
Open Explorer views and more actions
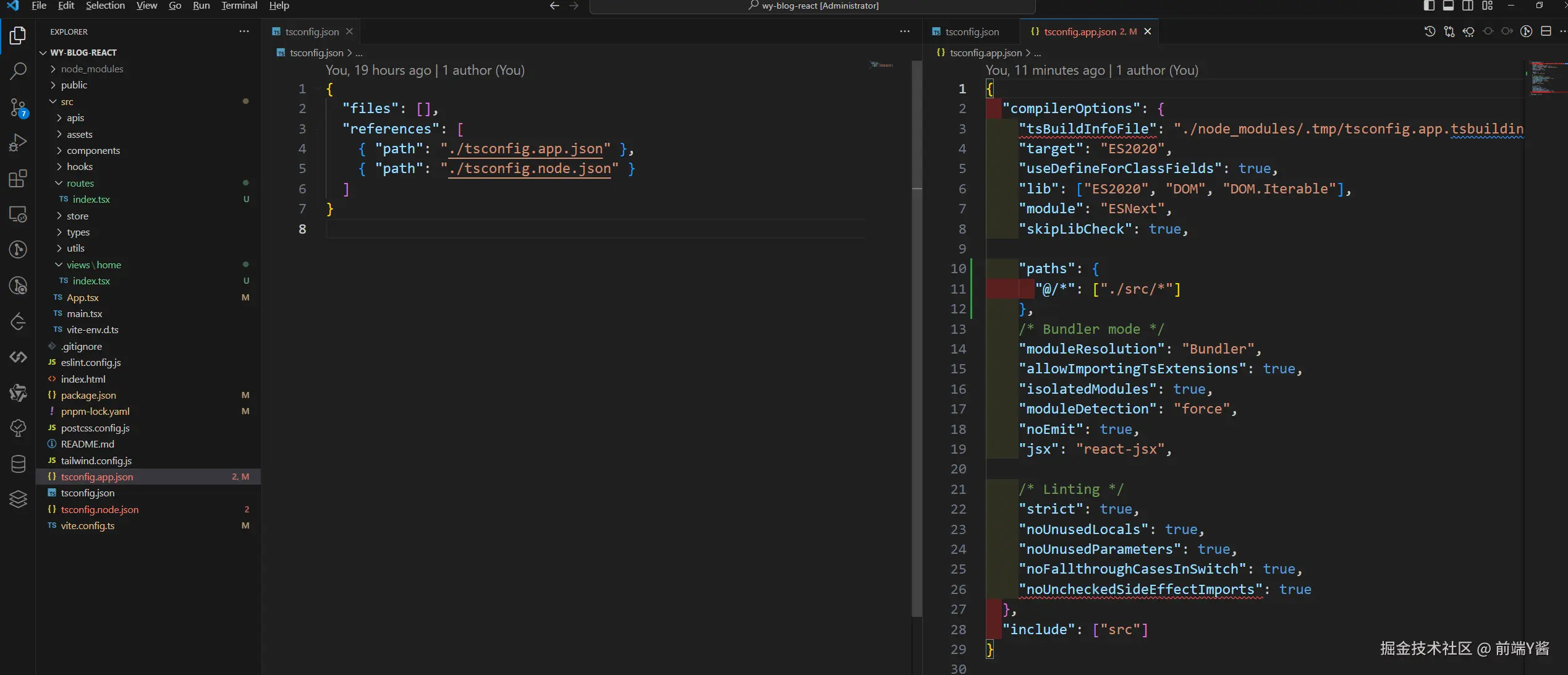point(244,32)
